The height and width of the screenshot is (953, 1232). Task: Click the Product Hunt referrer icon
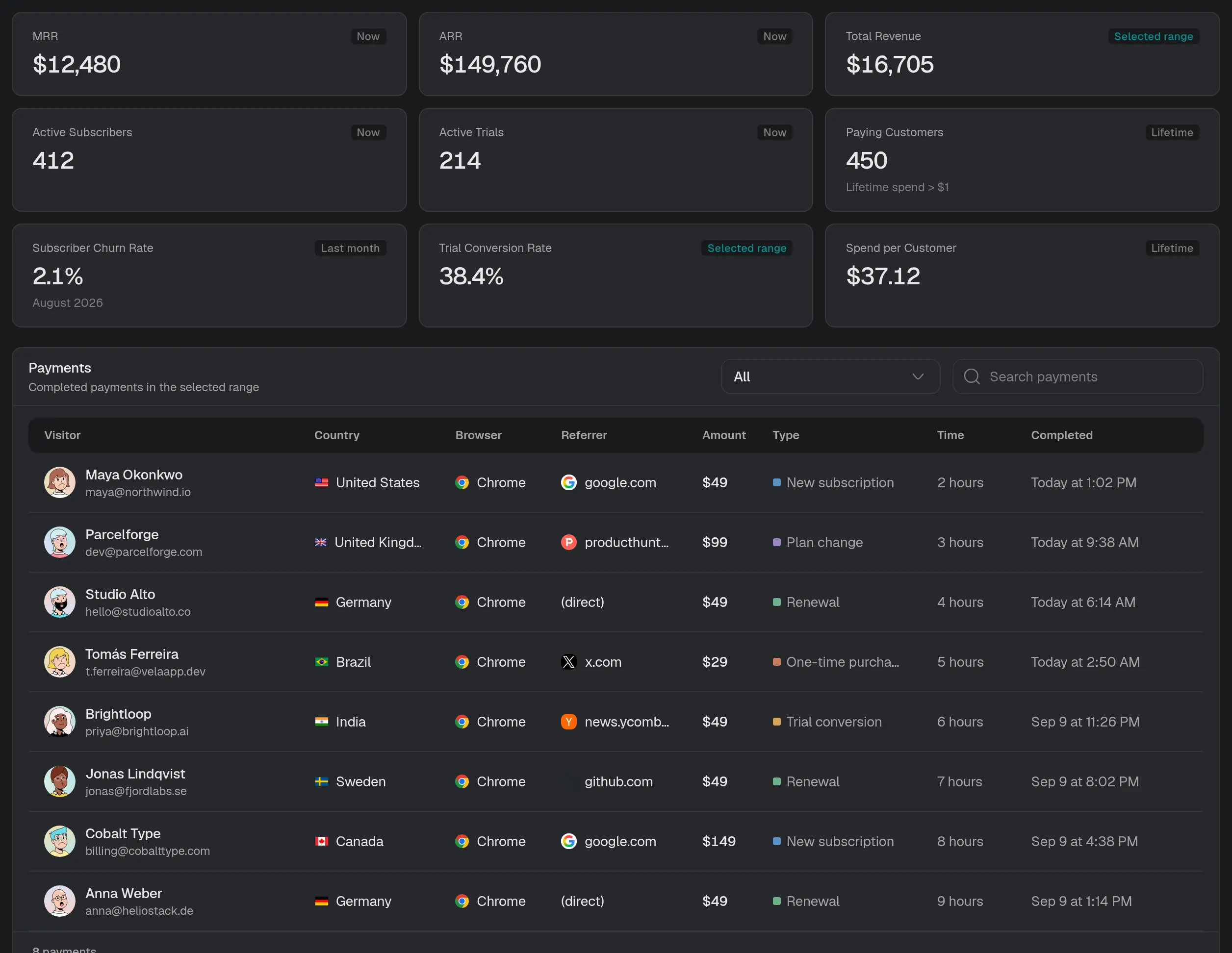tap(568, 543)
